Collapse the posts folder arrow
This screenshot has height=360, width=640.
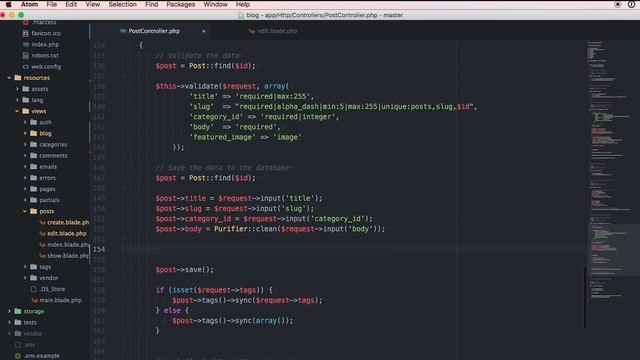pos(25,211)
